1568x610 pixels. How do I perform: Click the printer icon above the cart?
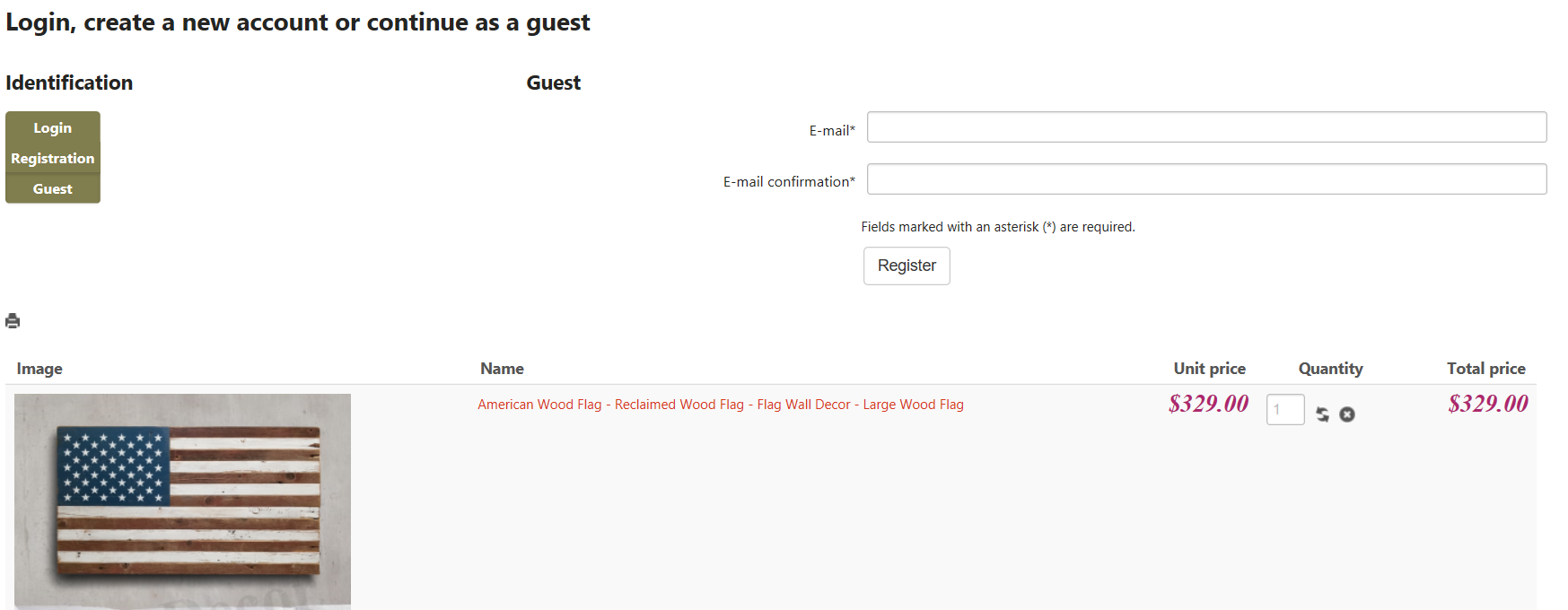(13, 321)
